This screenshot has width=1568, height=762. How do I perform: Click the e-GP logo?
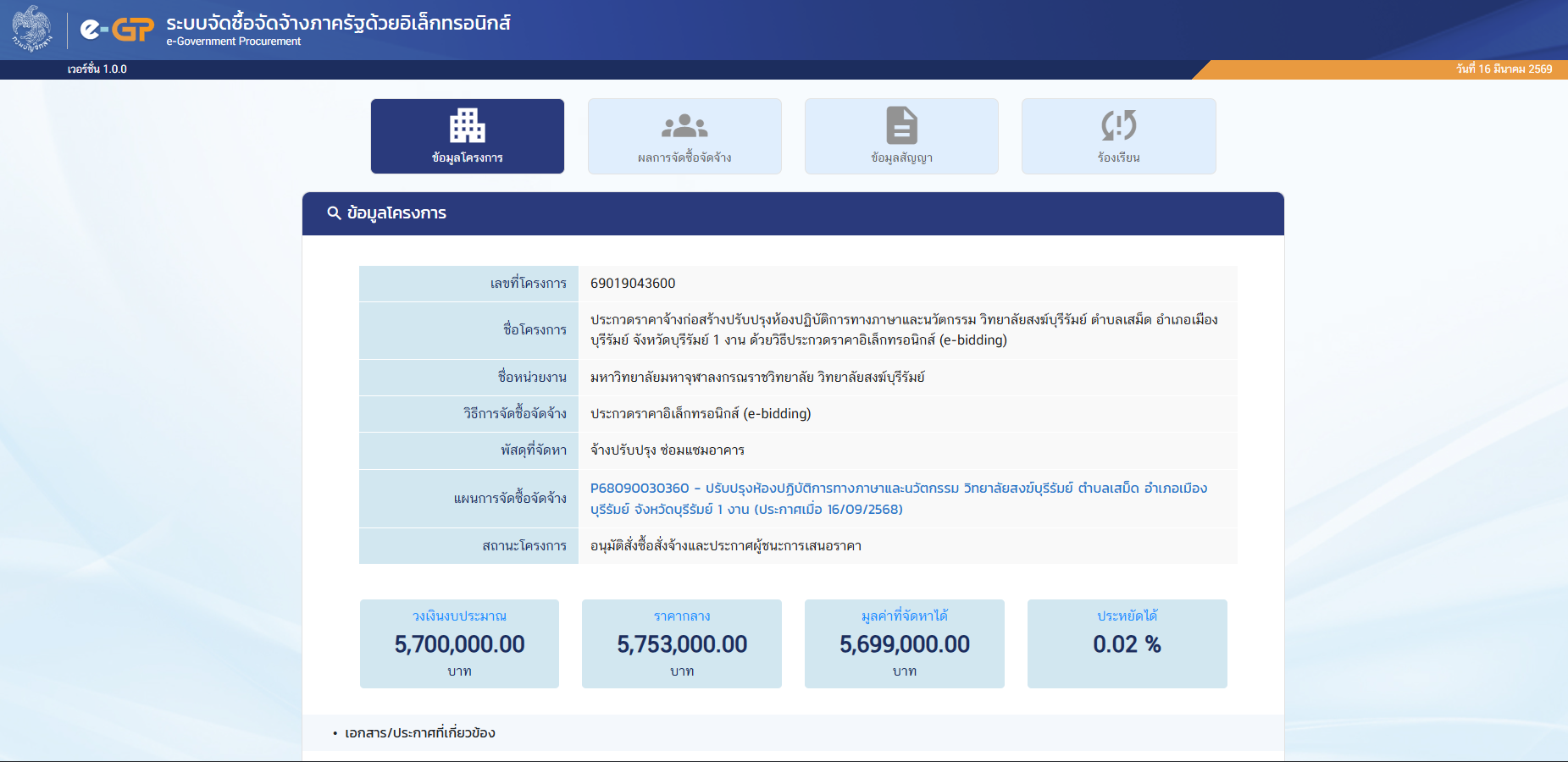(117, 30)
